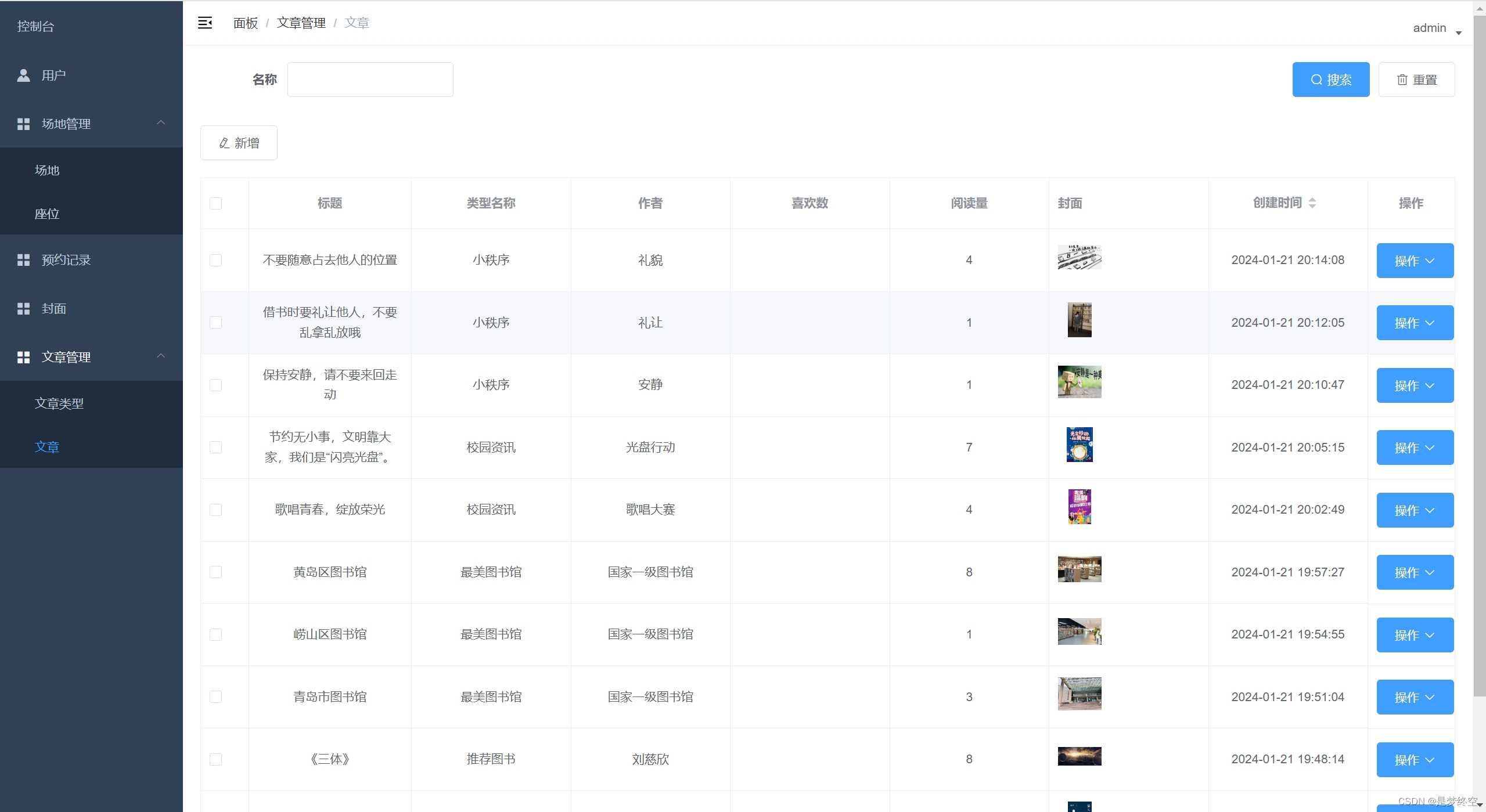This screenshot has width=1486, height=812.
Task: Go to 文章管理 breadcrumb link
Action: [x=301, y=23]
